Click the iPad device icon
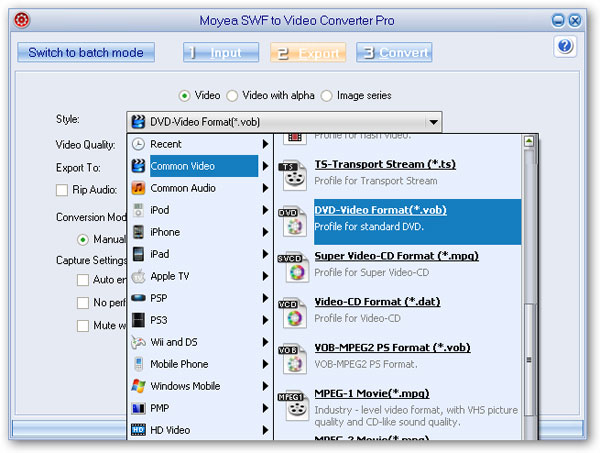This screenshot has width=600, height=453. pyautogui.click(x=138, y=254)
